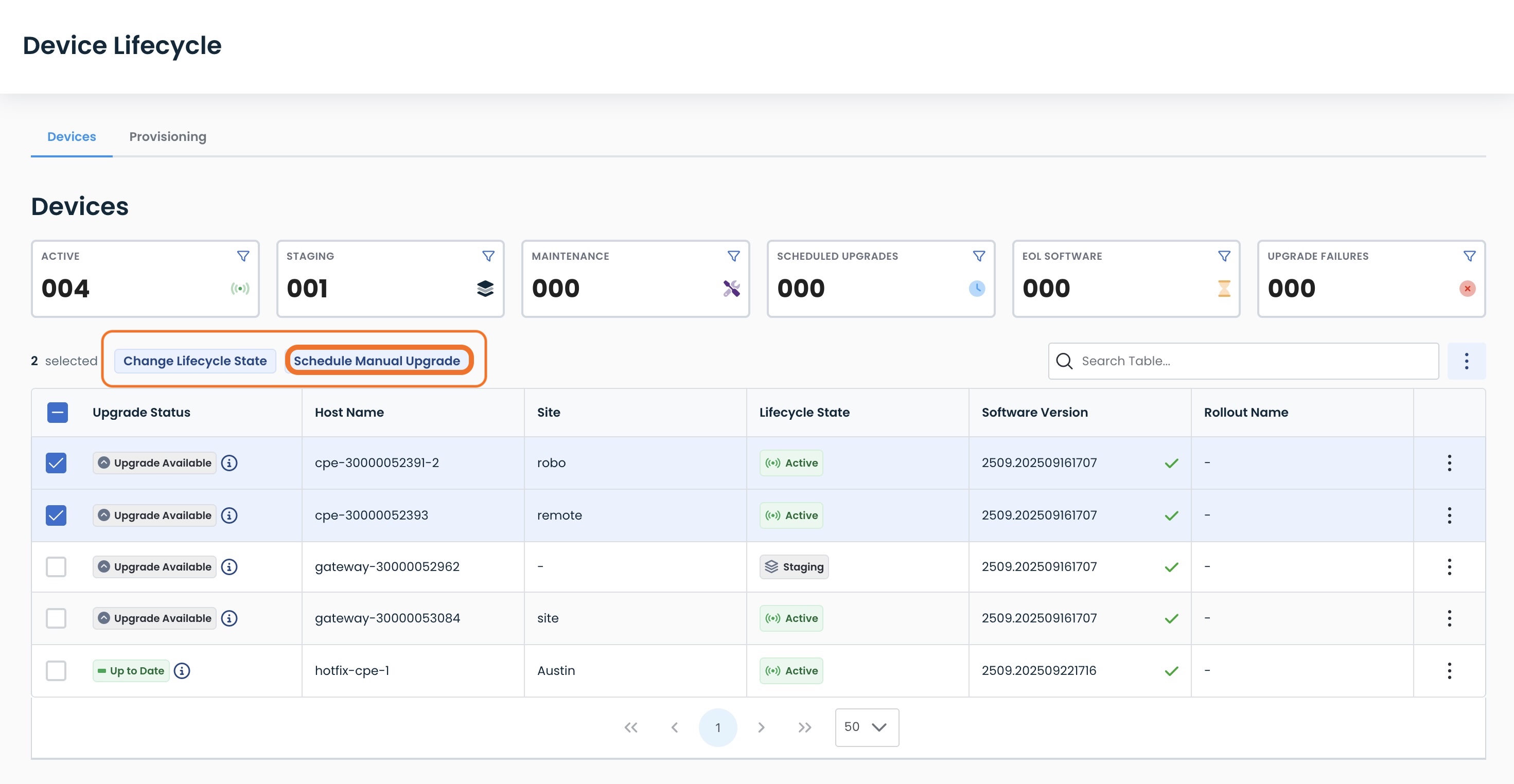The width and height of the screenshot is (1514, 784).
Task: Filter by Upgrade Failures funnel icon
Action: 1469,256
